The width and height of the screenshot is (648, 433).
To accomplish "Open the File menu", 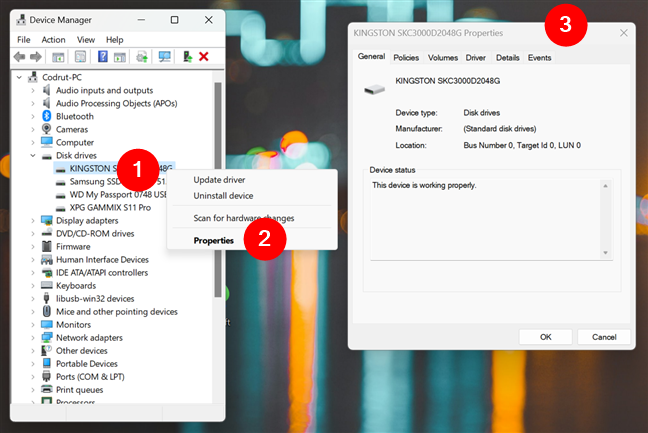I will click(24, 40).
